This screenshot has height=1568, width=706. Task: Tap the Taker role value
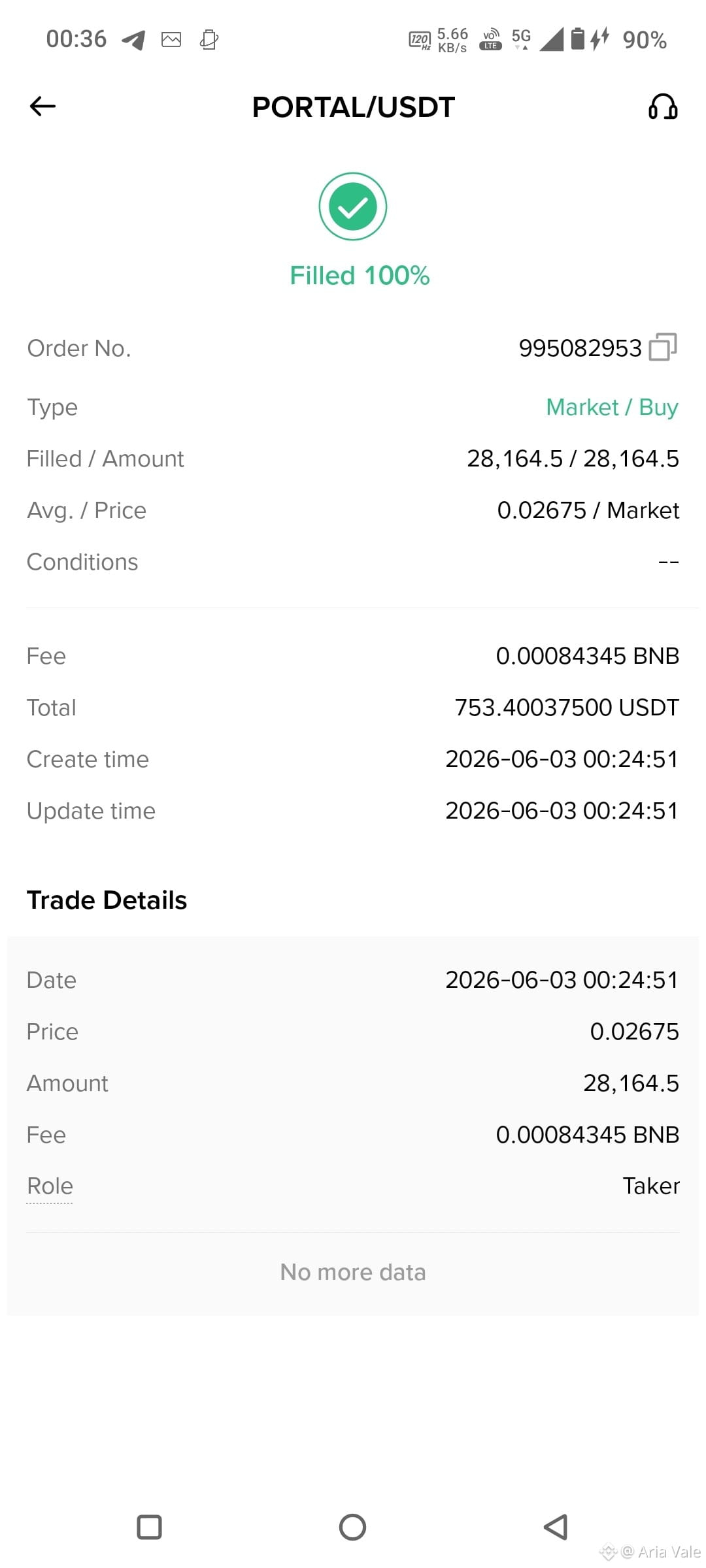pos(651,1186)
